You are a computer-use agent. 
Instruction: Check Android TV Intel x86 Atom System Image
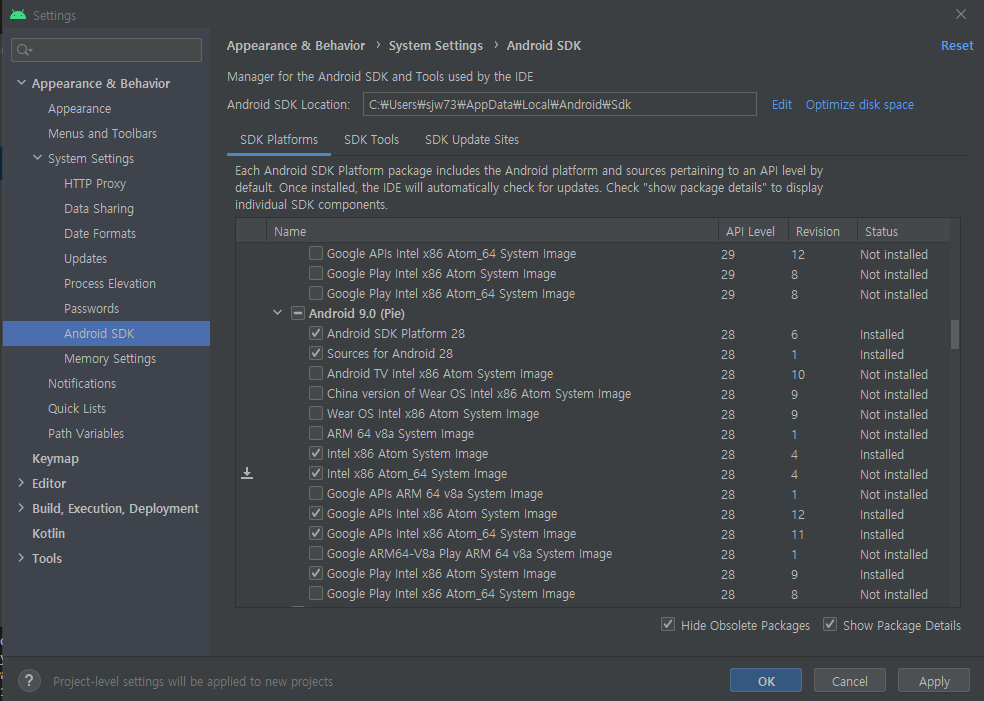tap(316, 373)
